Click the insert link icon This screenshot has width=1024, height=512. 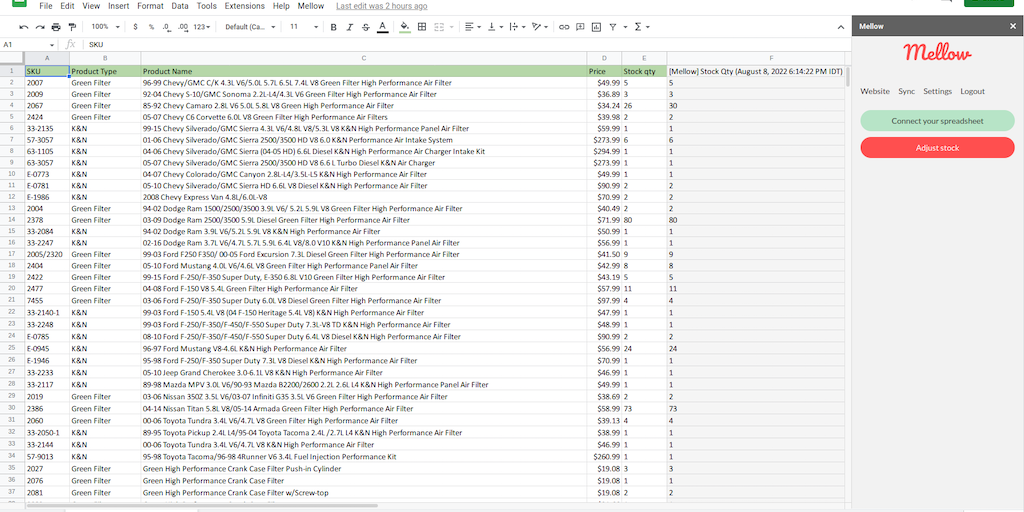click(x=564, y=27)
